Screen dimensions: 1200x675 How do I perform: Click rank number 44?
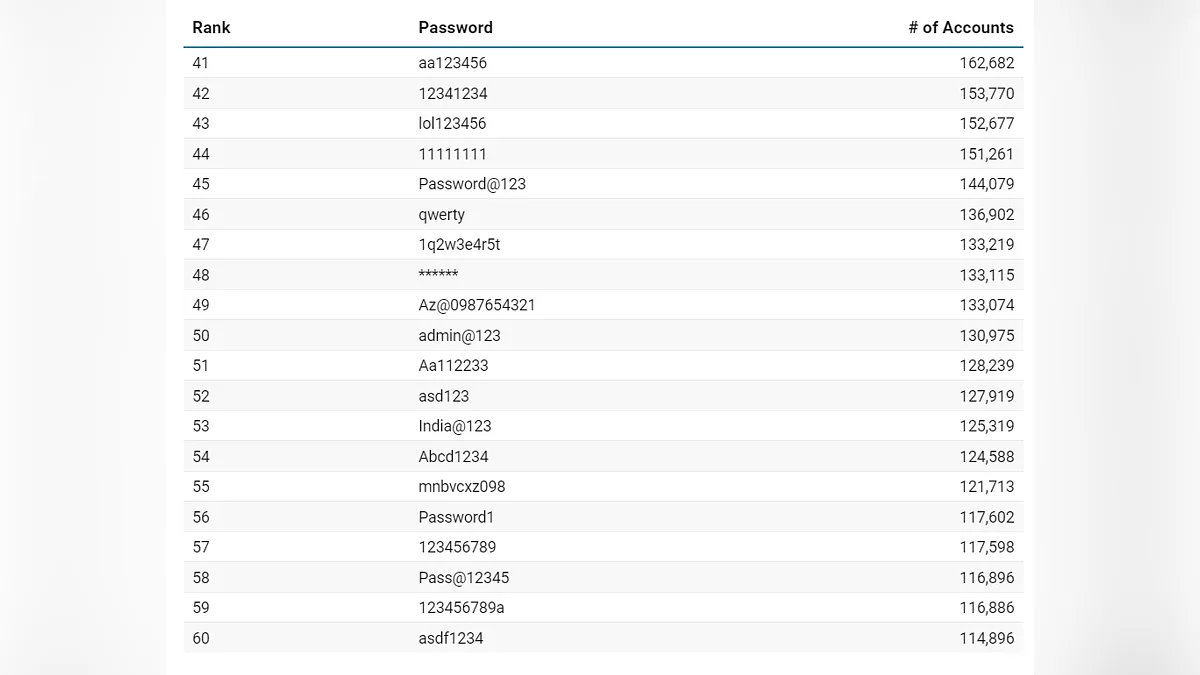[201, 154]
